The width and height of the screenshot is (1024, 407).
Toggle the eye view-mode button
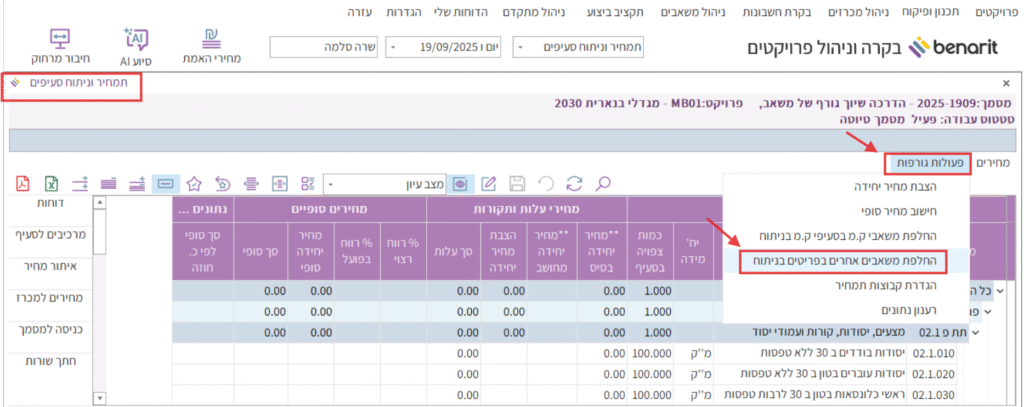point(459,184)
